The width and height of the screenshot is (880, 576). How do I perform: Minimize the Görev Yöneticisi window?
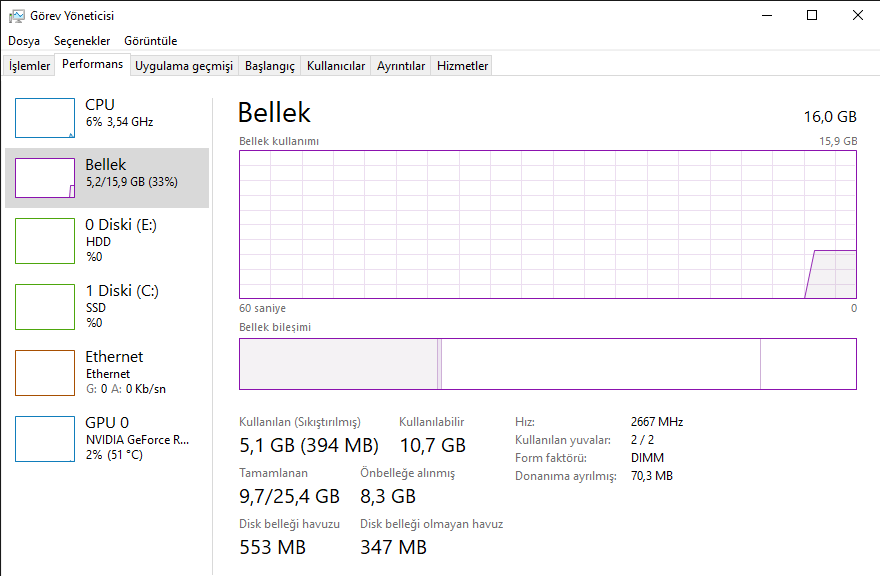pos(766,15)
